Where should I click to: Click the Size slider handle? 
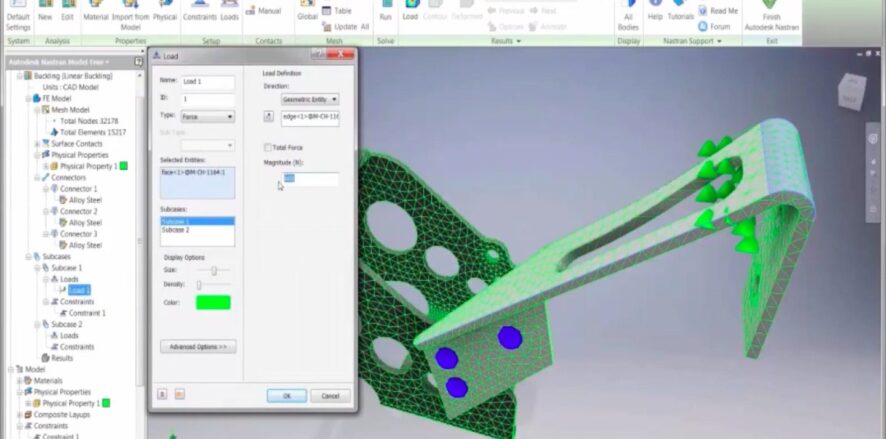pos(214,271)
